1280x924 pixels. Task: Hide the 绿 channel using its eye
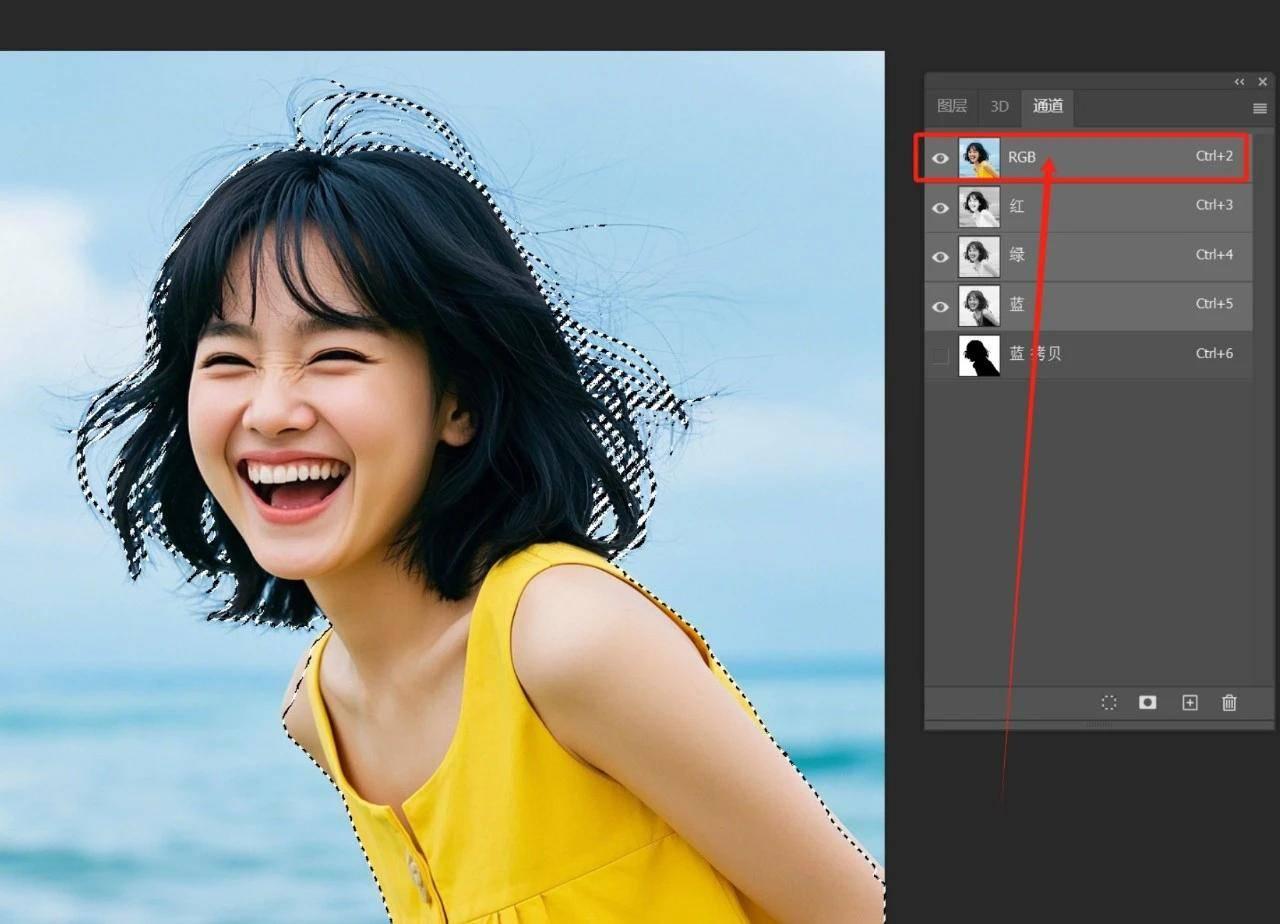[x=940, y=256]
